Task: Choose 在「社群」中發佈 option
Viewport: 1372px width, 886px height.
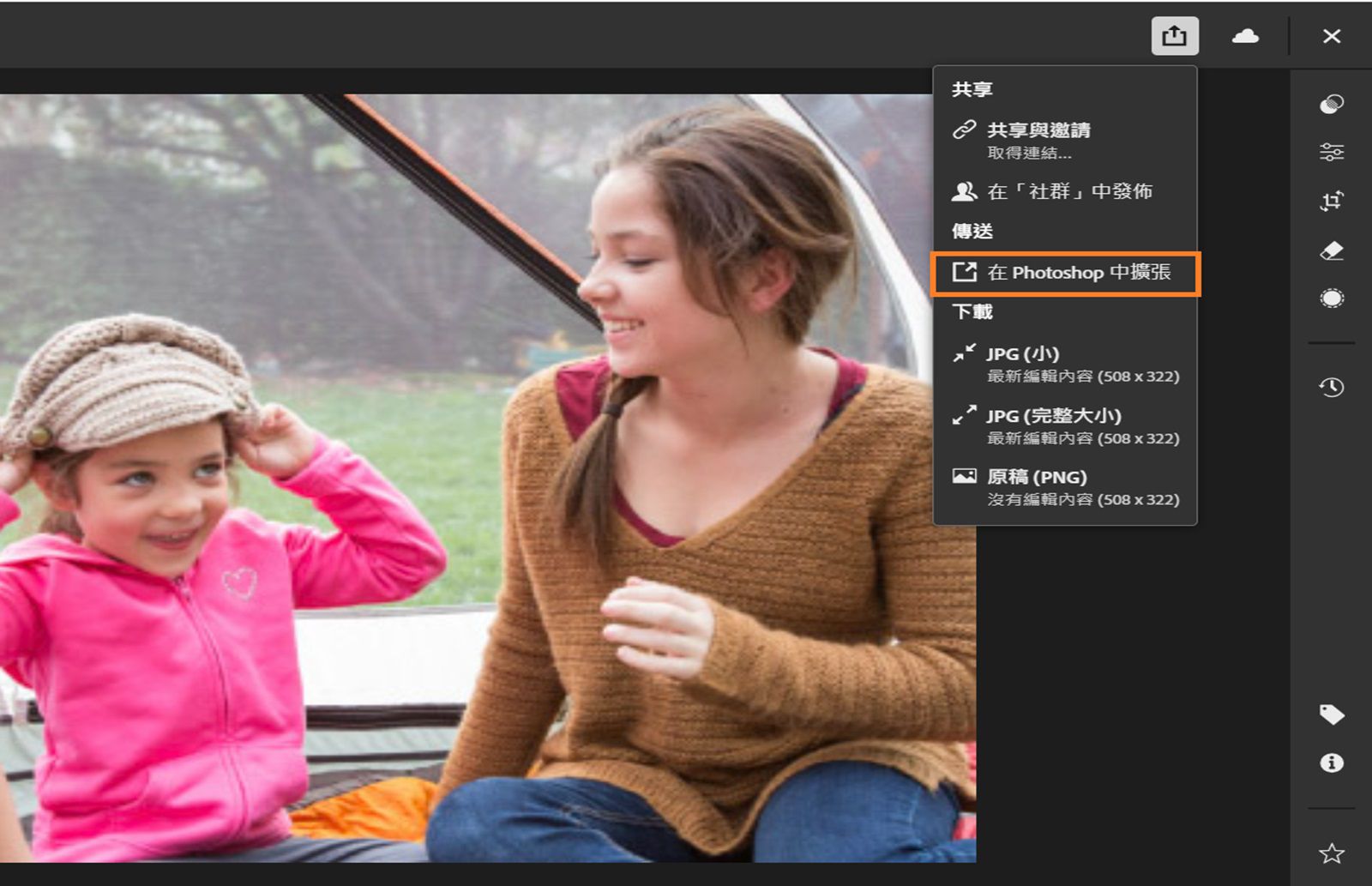Action: click(1070, 192)
